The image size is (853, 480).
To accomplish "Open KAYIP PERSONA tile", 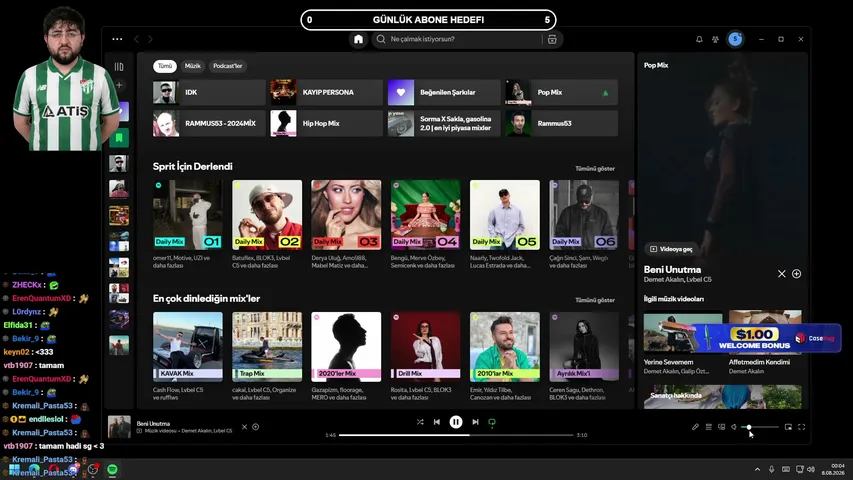I will tap(326, 93).
